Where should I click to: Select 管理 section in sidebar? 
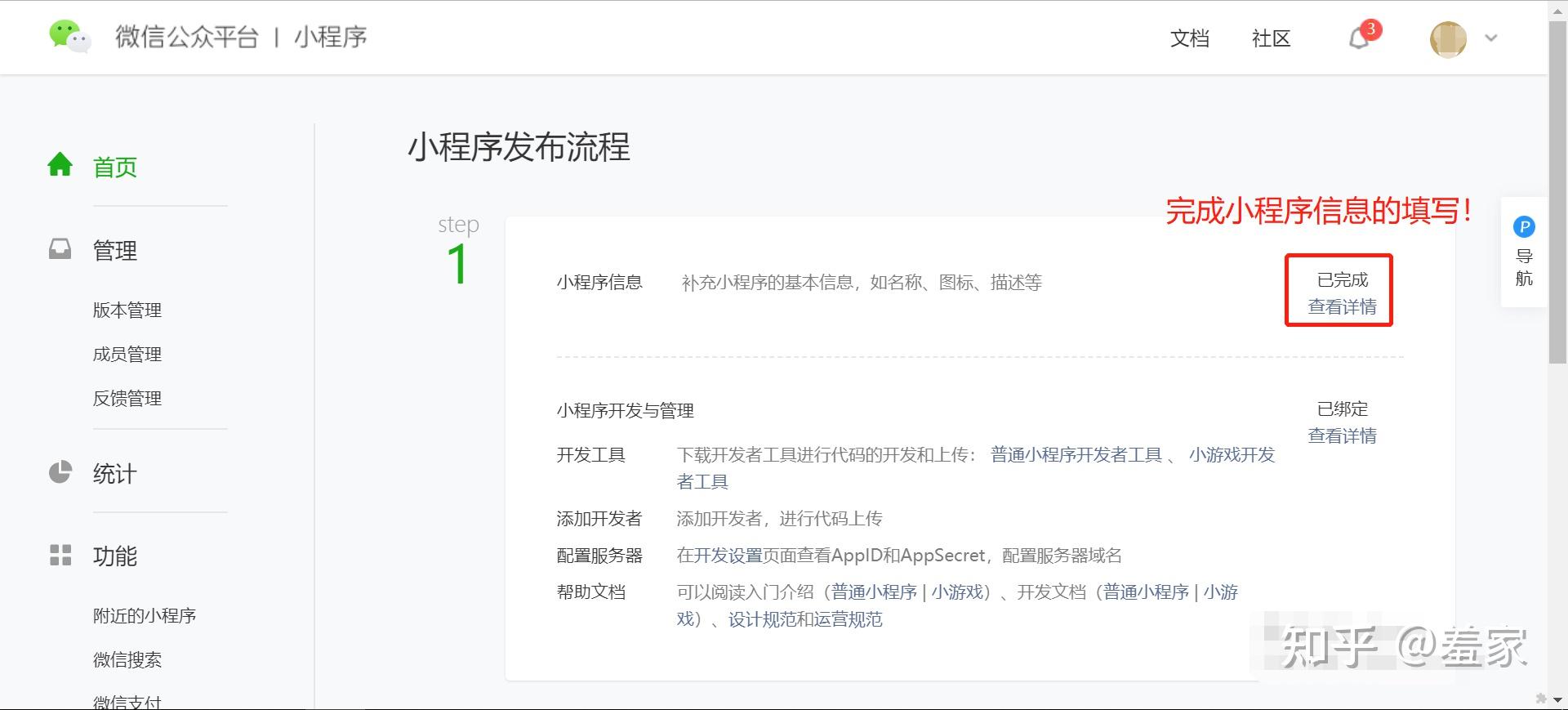115,250
